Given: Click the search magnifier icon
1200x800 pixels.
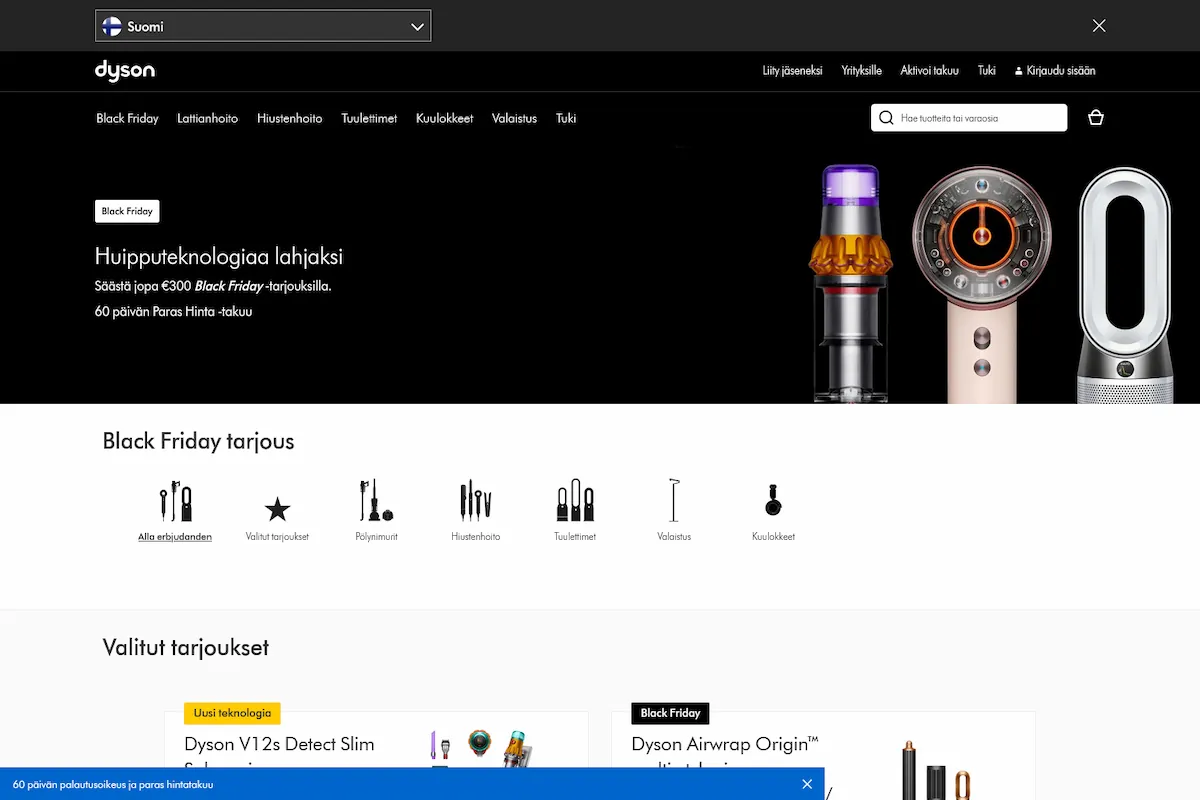Looking at the screenshot, I should point(886,117).
